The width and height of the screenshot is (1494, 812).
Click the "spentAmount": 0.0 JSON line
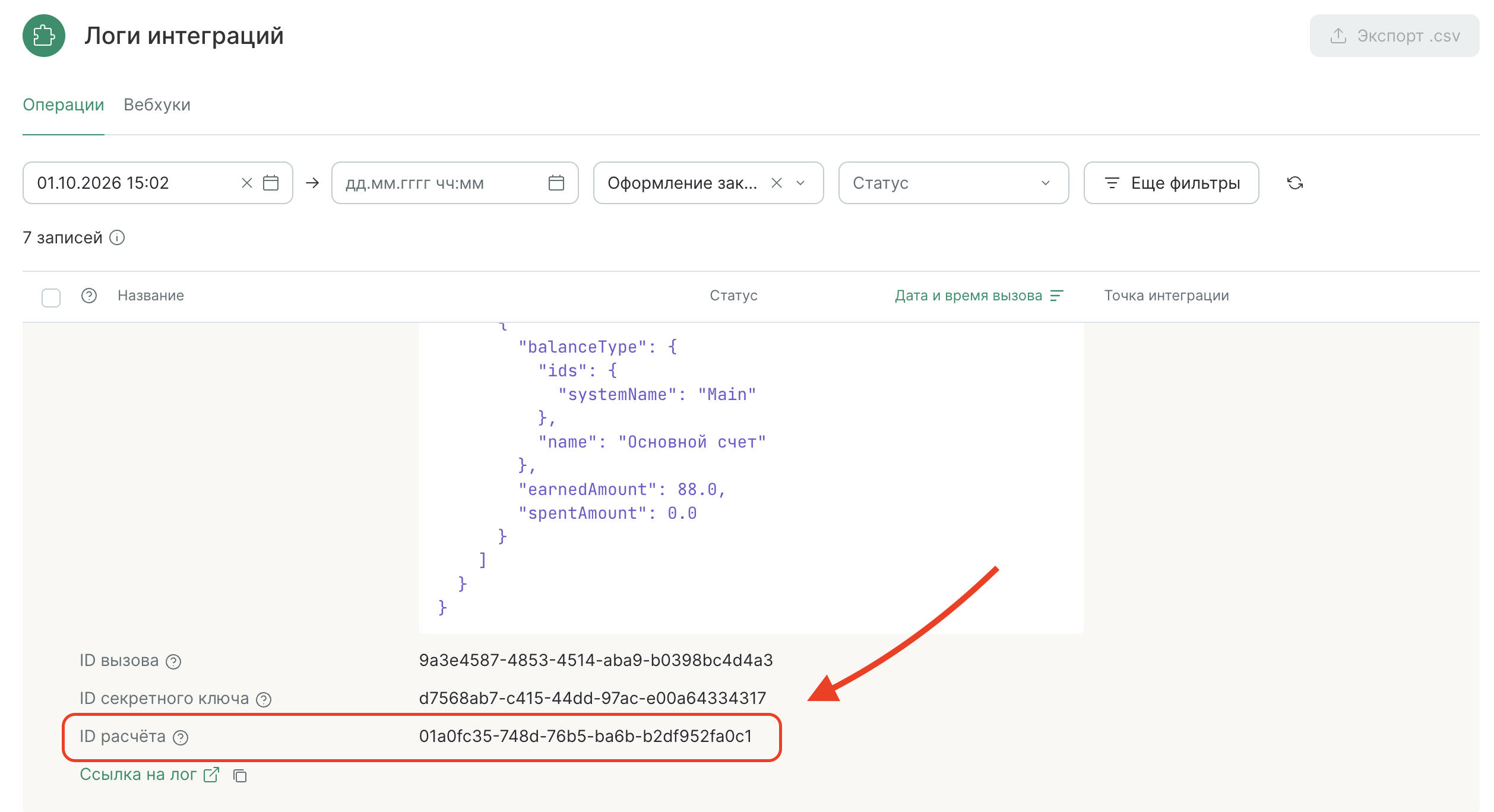coord(607,513)
